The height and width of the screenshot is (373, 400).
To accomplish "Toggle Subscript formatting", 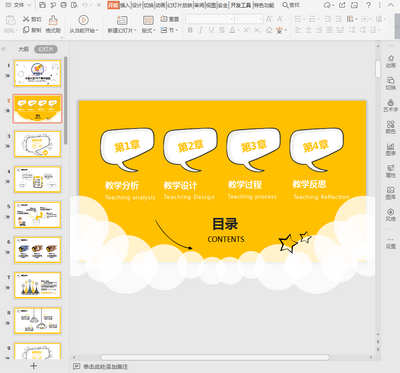I will tap(257, 30).
